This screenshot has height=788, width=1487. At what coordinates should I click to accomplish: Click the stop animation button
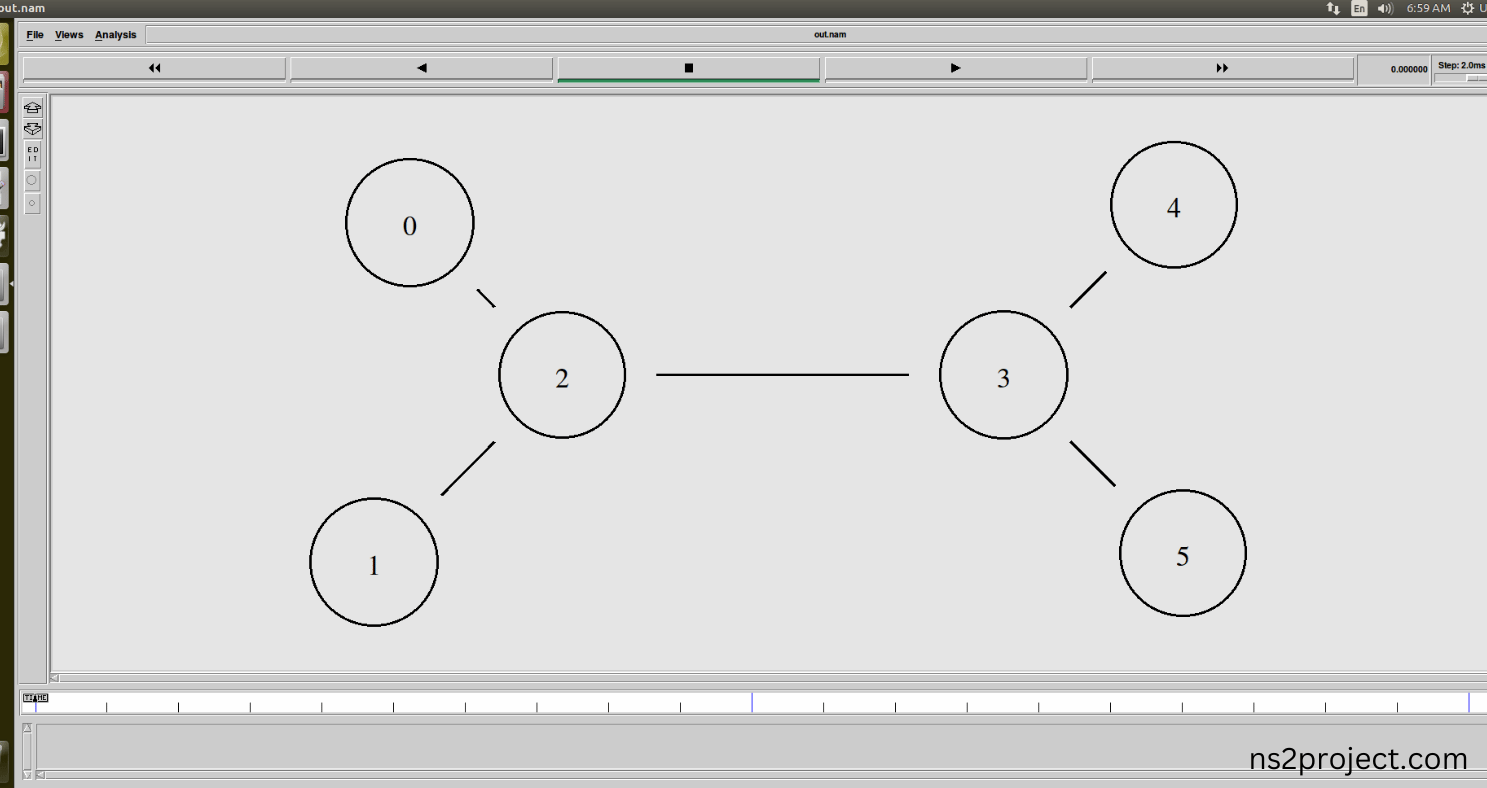click(688, 68)
